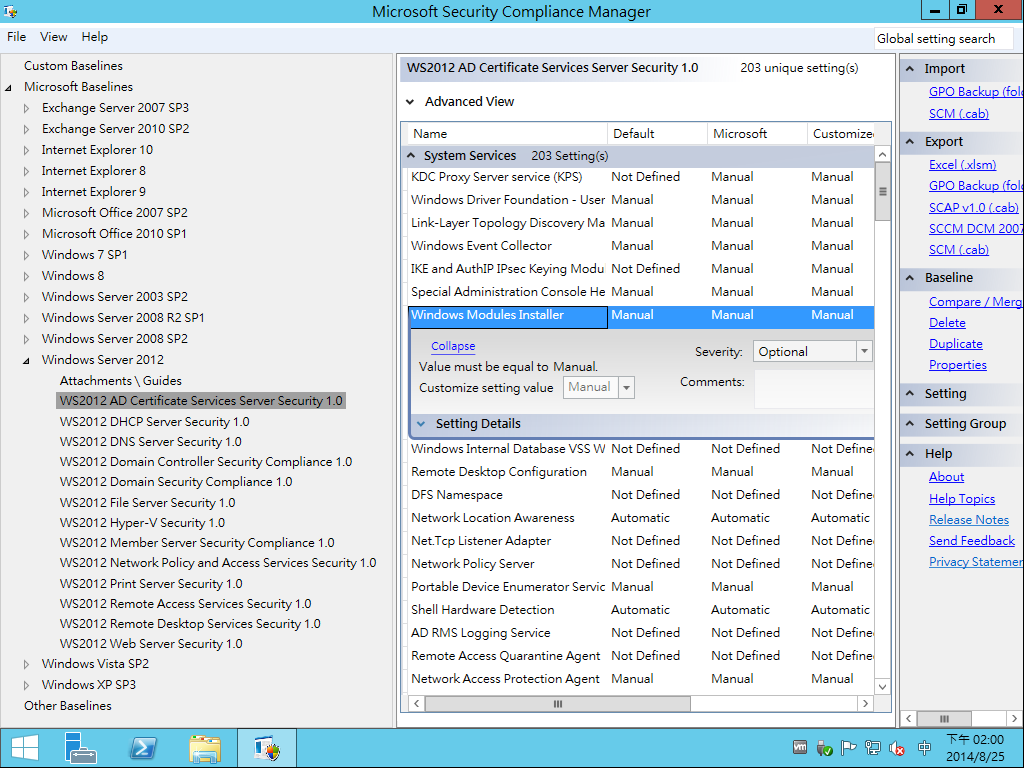Collapse the System Services group
The image size is (1024, 768).
pyautogui.click(x=411, y=155)
